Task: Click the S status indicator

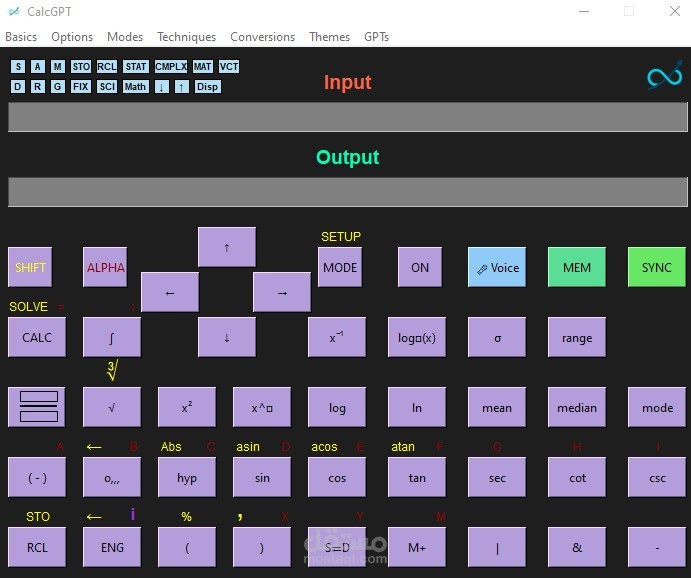Action: tap(18, 67)
